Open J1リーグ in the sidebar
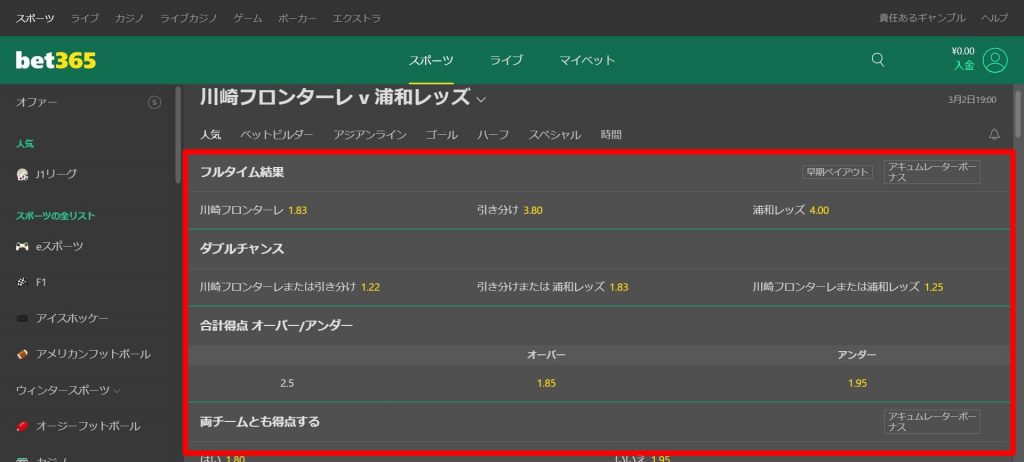The image size is (1024, 462). pyautogui.click(x=56, y=174)
